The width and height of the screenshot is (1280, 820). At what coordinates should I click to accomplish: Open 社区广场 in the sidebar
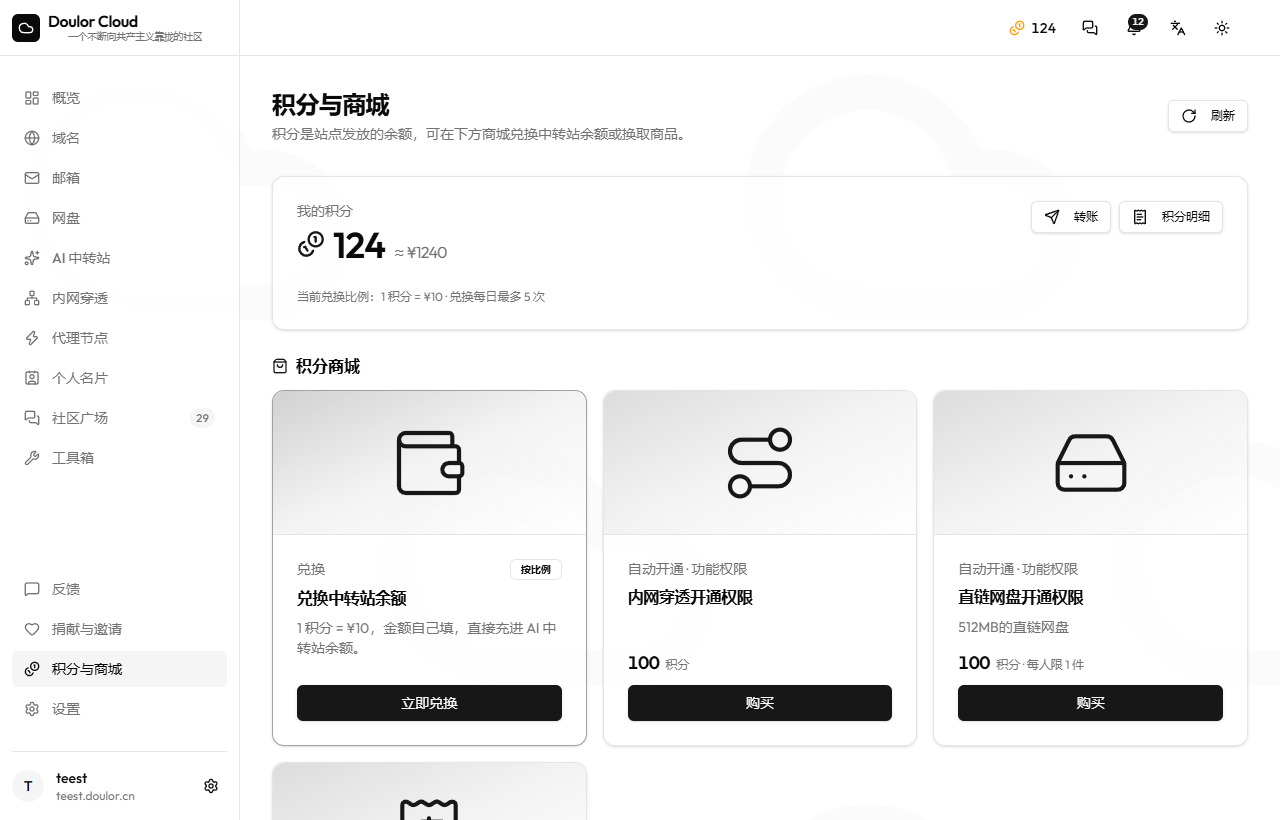pos(119,418)
